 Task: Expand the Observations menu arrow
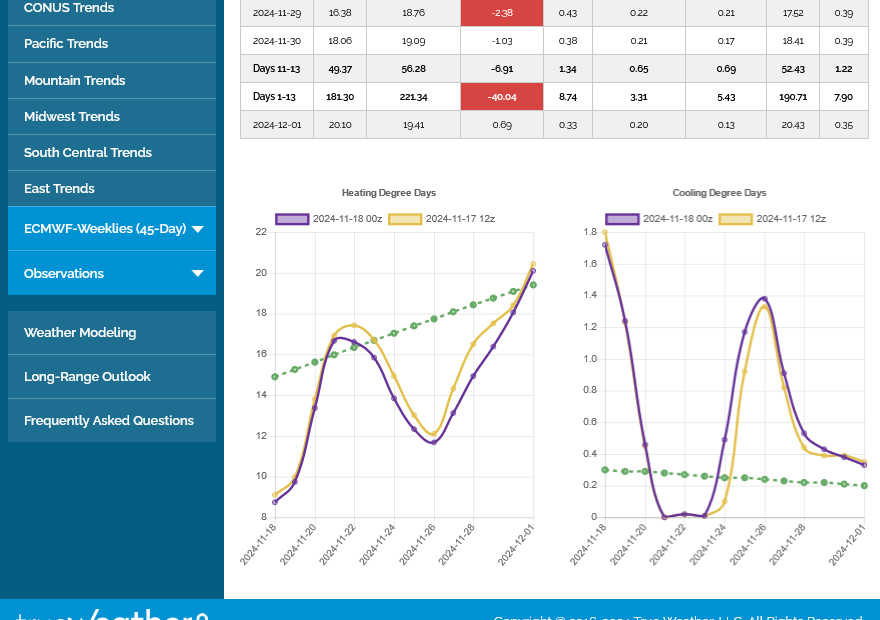pos(198,273)
